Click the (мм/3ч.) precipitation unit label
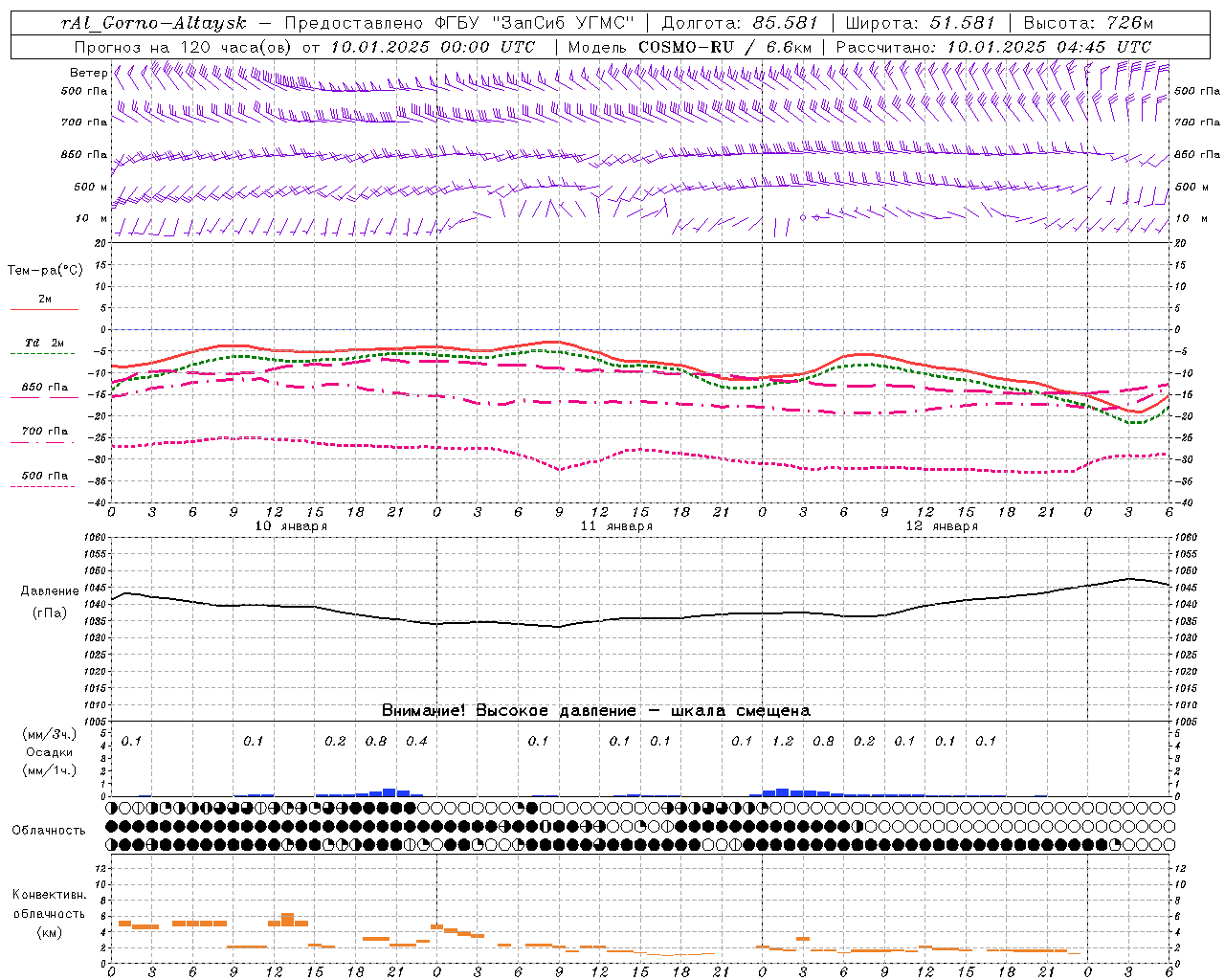This screenshot has height=980, width=1225. click(50, 734)
